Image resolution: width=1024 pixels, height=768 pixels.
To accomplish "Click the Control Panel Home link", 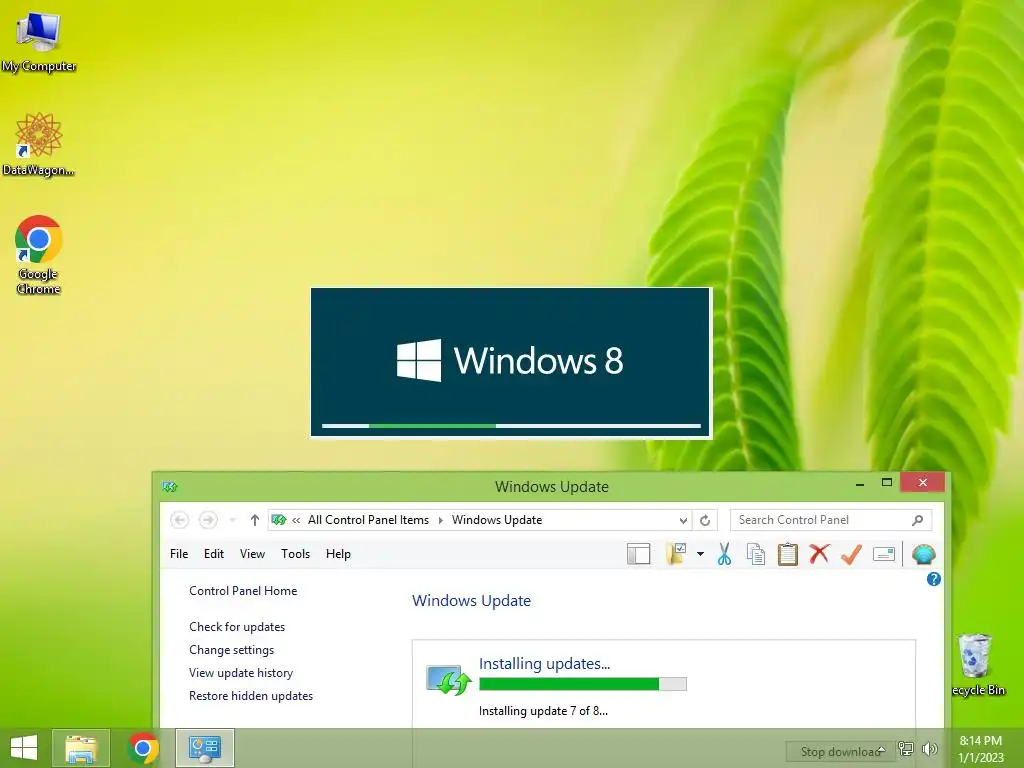I will coord(243,590).
